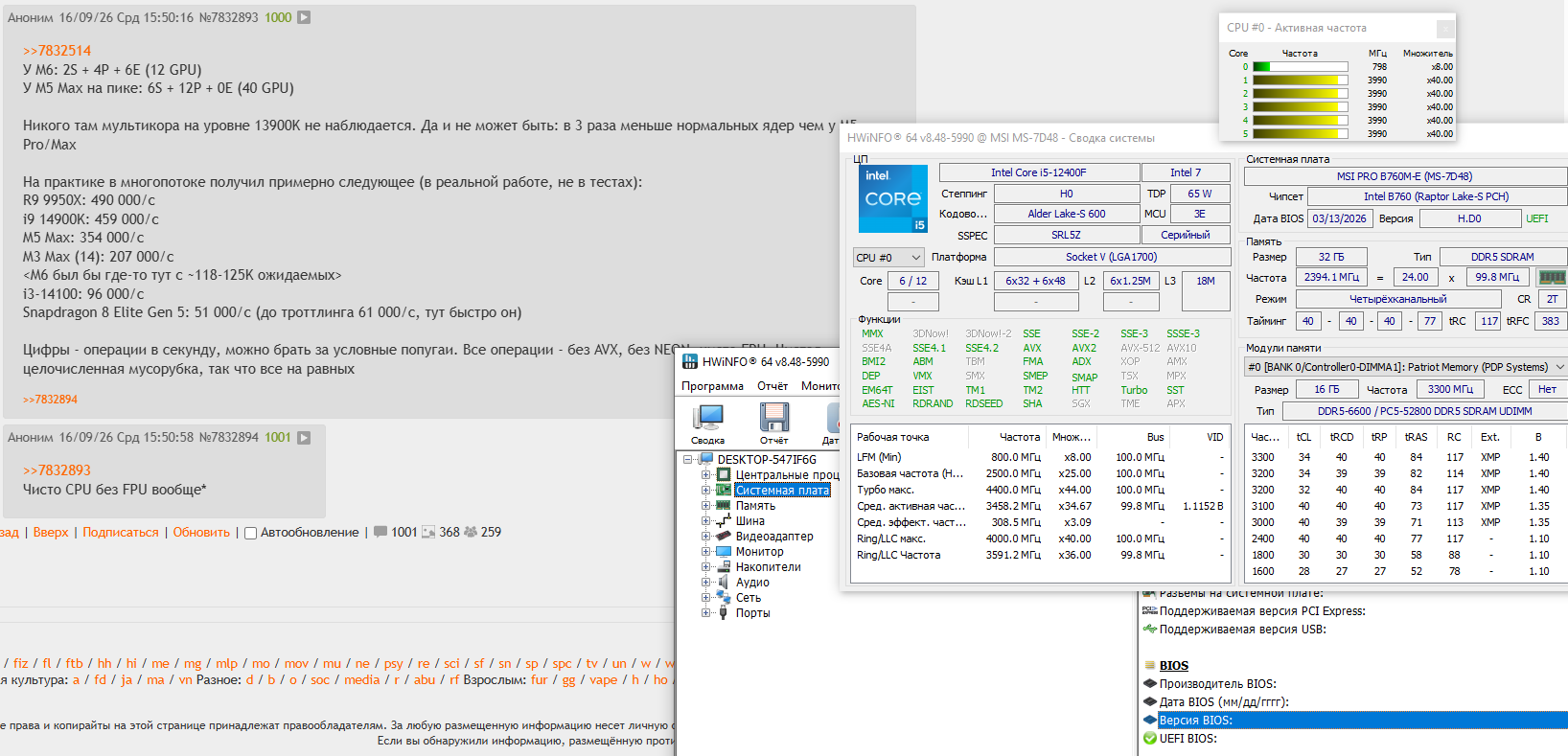The height and width of the screenshot is (756, 1568).
Task: Click the Подписаться link
Action: tap(121, 533)
